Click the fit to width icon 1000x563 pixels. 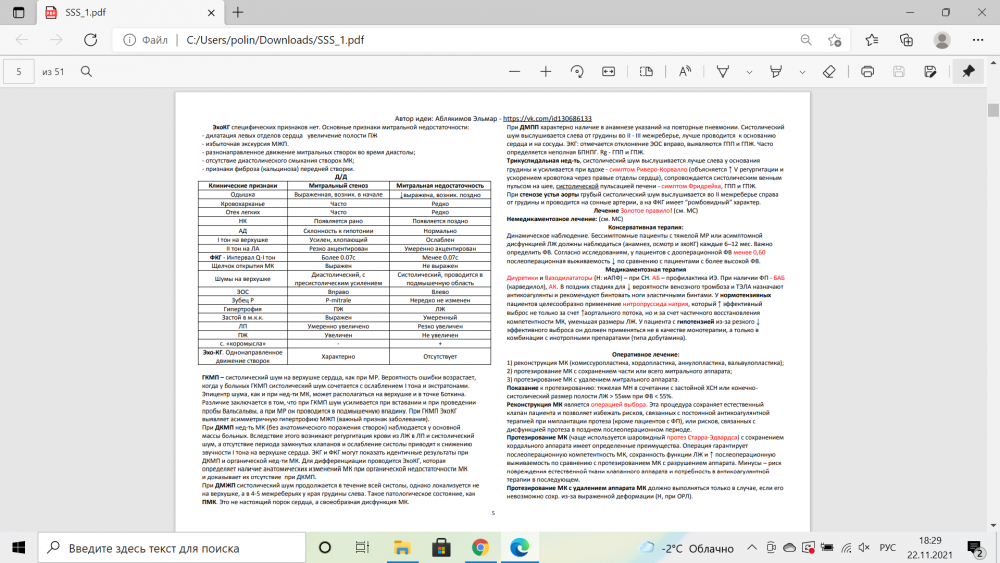609,72
